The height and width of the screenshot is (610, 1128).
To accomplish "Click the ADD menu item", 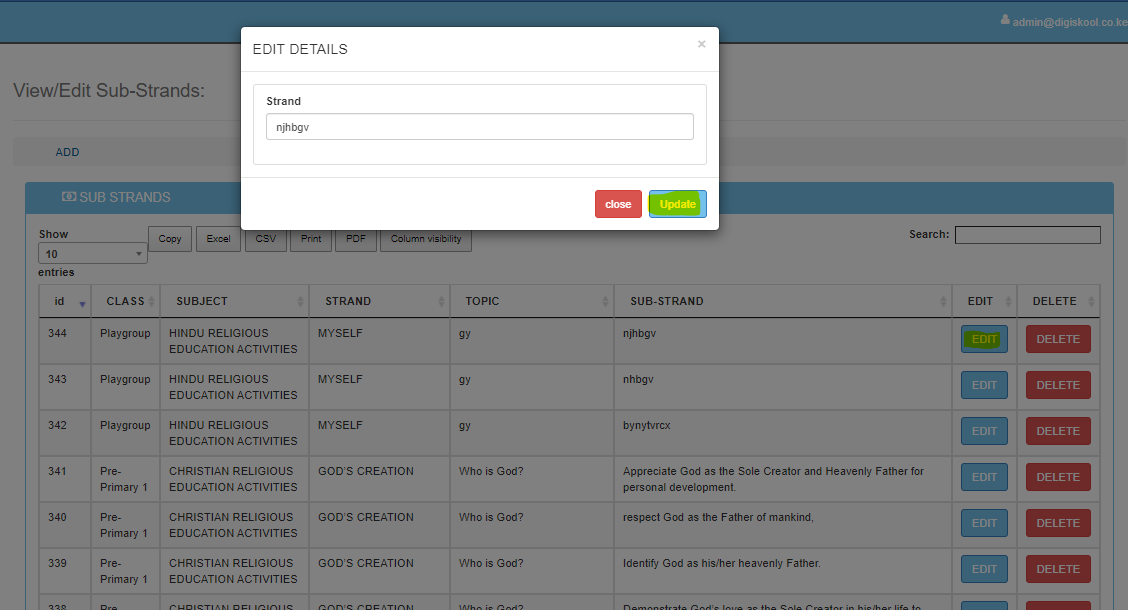I will pyautogui.click(x=67, y=152).
